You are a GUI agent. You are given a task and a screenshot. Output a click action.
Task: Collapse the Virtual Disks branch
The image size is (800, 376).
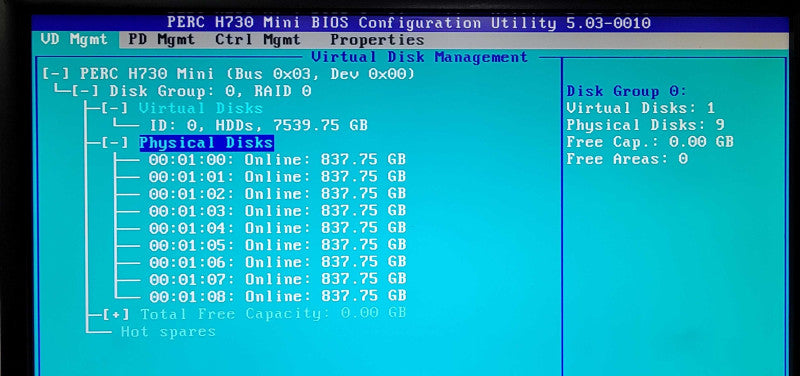coord(115,109)
